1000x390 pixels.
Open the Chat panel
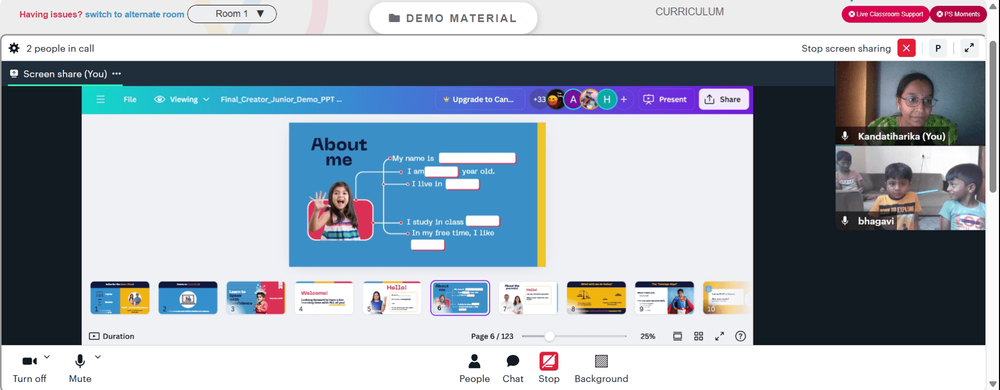click(513, 368)
